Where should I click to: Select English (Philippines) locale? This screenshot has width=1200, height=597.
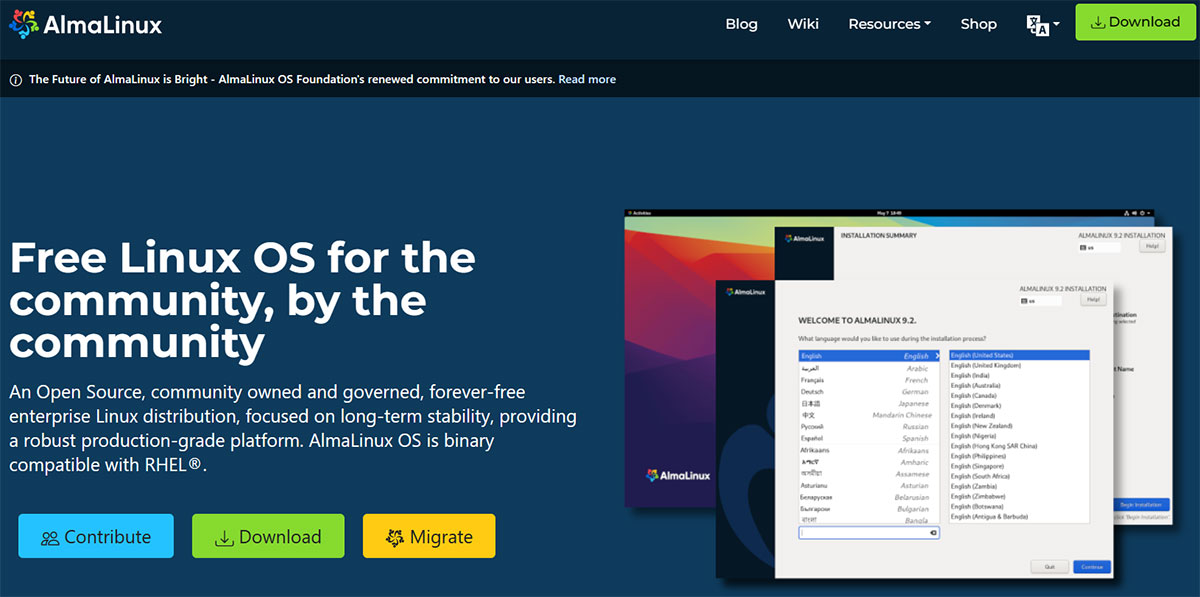[1019, 456]
